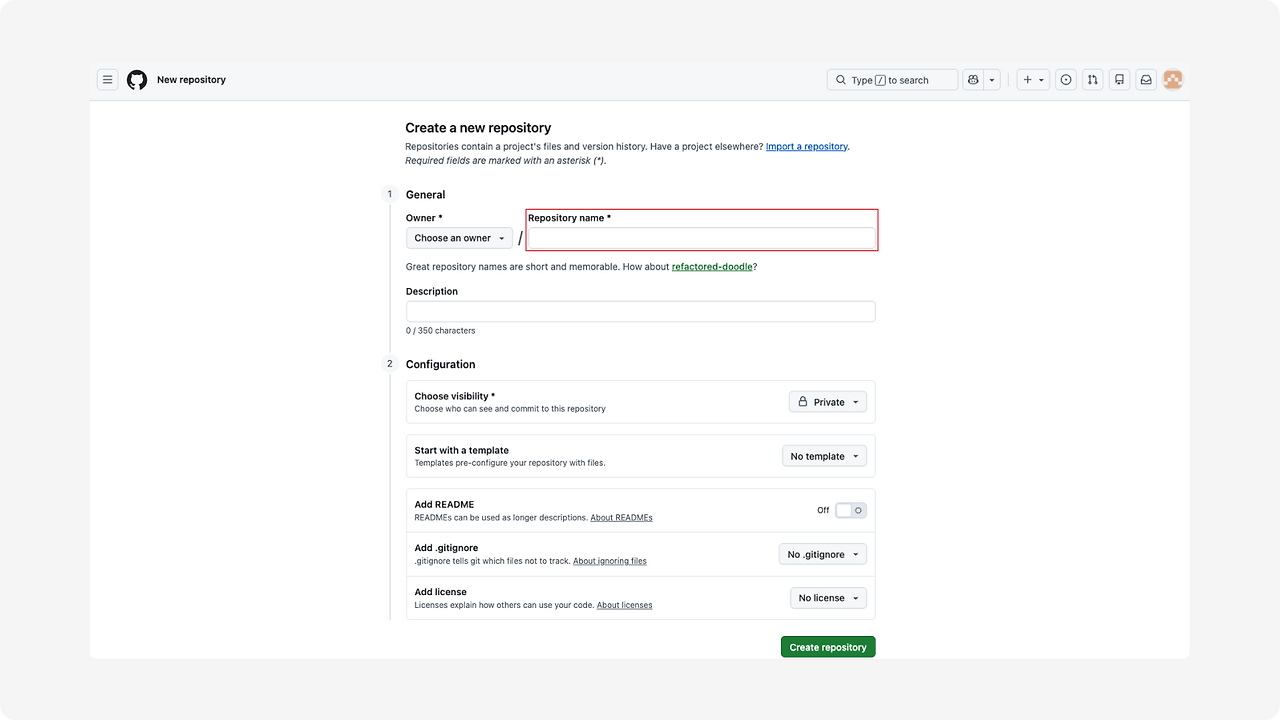
Task: Change visibility using the Private dropdown
Action: [x=827, y=401]
